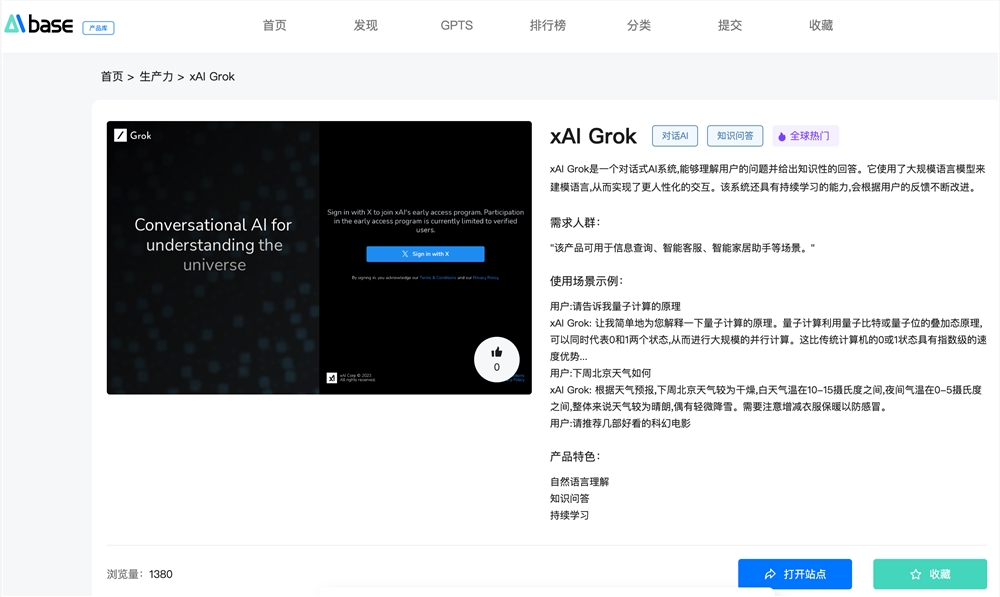1000x597 pixels.
Task: Click the 产品库 badge next to logo
Action: pyautogui.click(x=98, y=28)
